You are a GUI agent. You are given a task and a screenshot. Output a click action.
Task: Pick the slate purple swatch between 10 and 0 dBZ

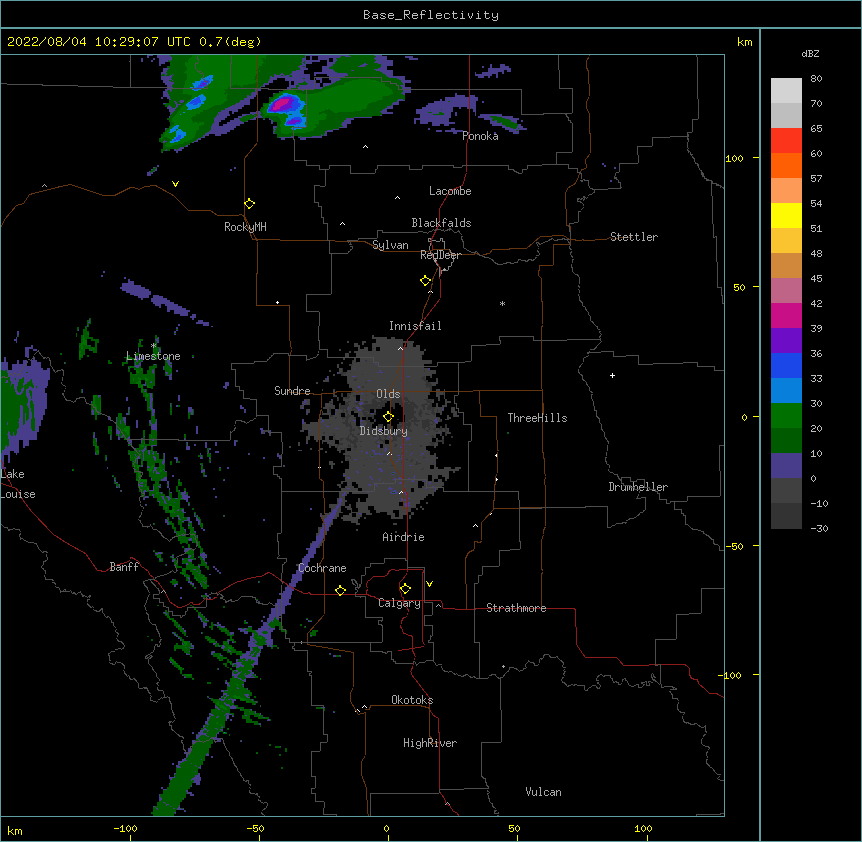[x=786, y=466]
